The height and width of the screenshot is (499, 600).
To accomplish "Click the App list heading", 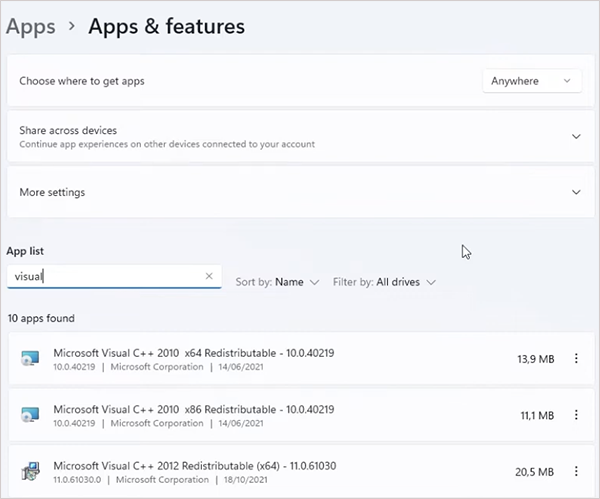I will [x=25, y=251].
